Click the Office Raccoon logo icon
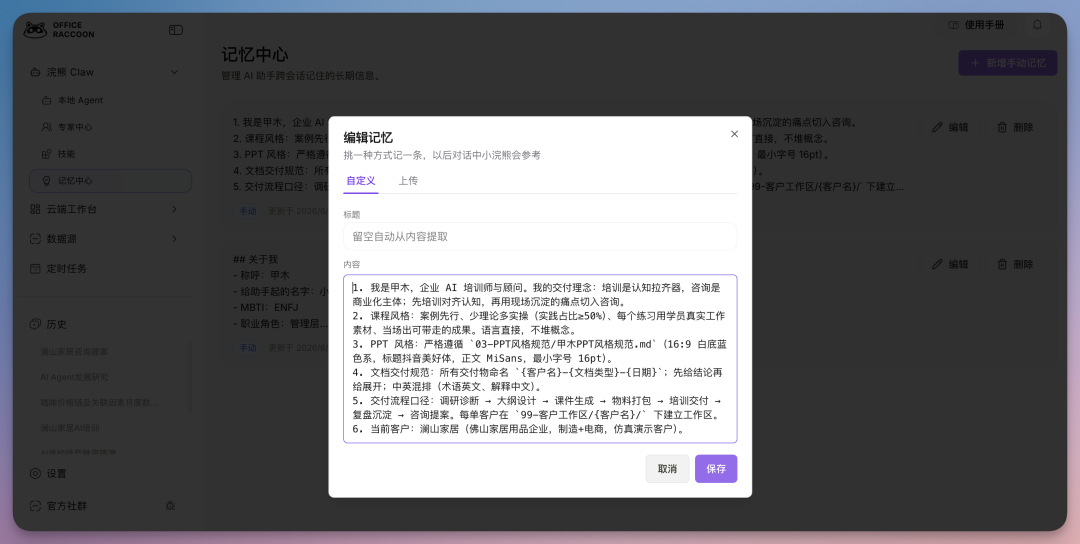Image resolution: width=1080 pixels, height=544 pixels. pos(35,30)
